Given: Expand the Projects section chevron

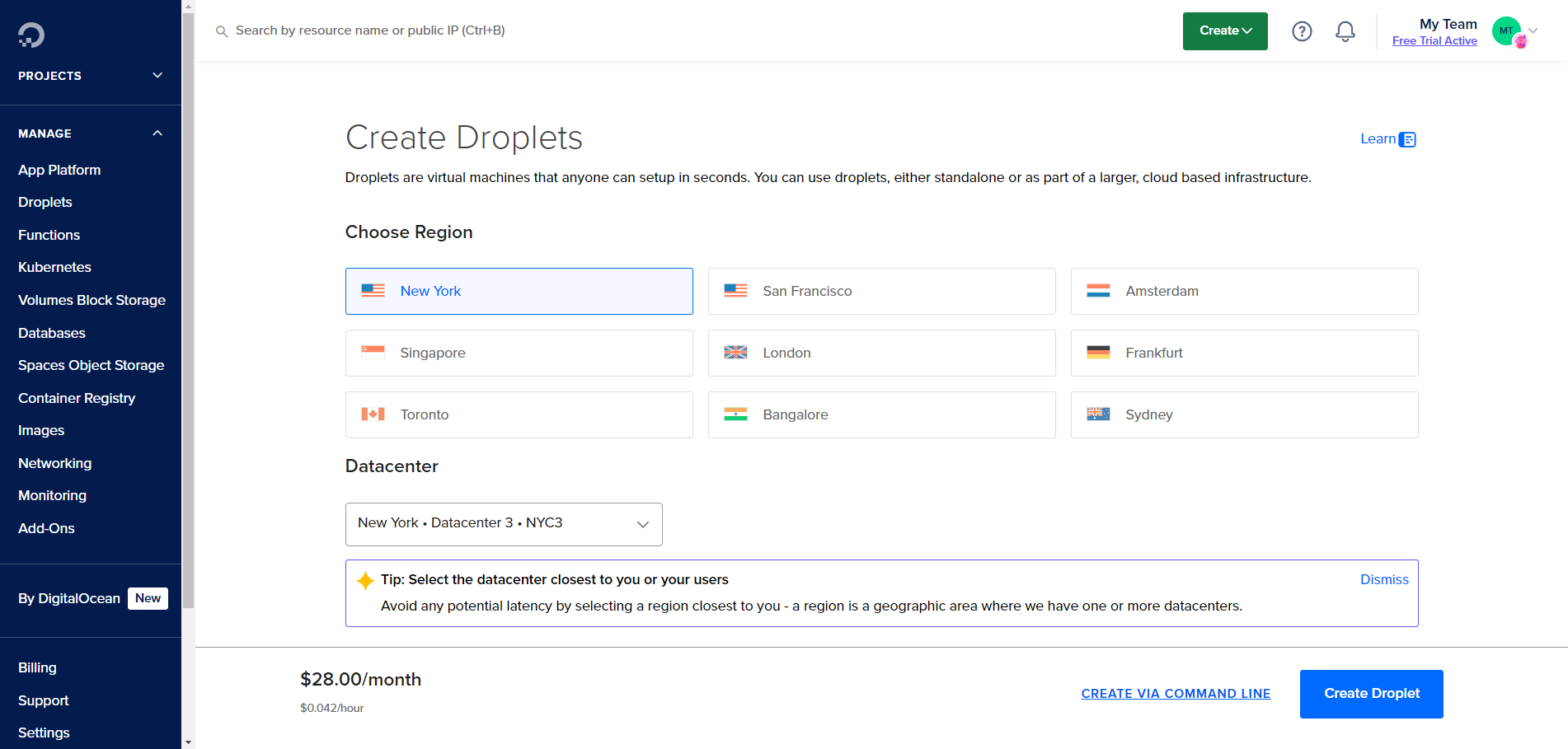Looking at the screenshot, I should (157, 76).
